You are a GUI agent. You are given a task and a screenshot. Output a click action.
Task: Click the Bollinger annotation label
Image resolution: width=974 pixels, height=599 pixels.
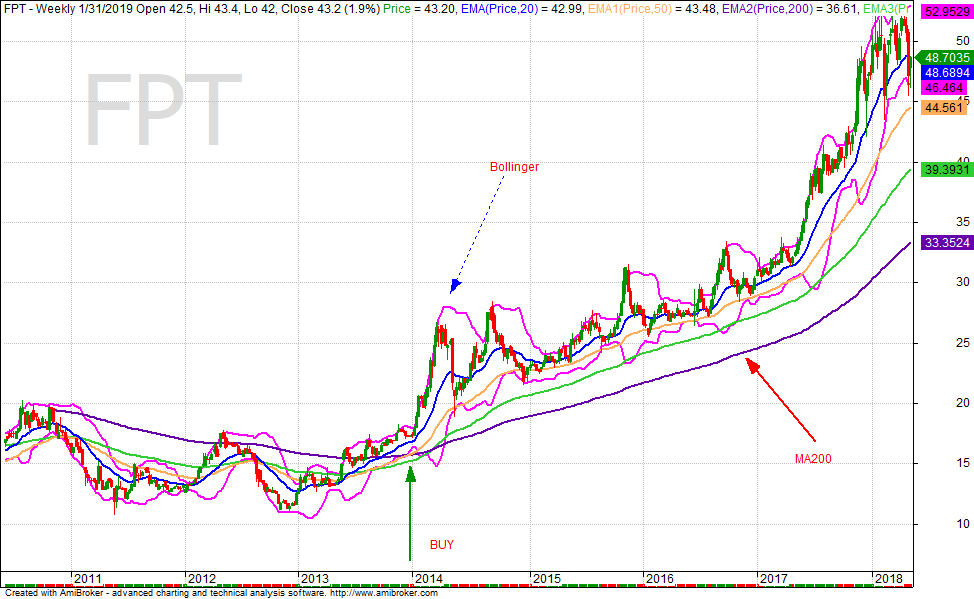tap(514, 167)
